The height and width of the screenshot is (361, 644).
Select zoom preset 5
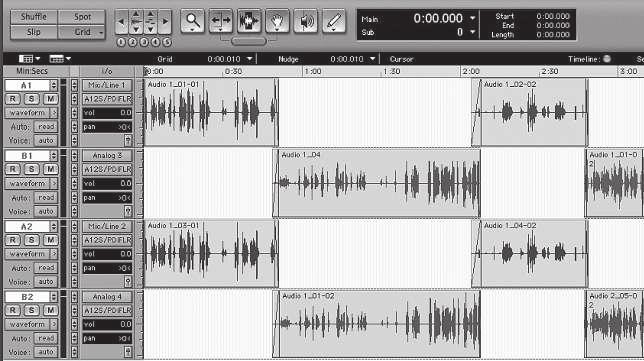[167, 42]
